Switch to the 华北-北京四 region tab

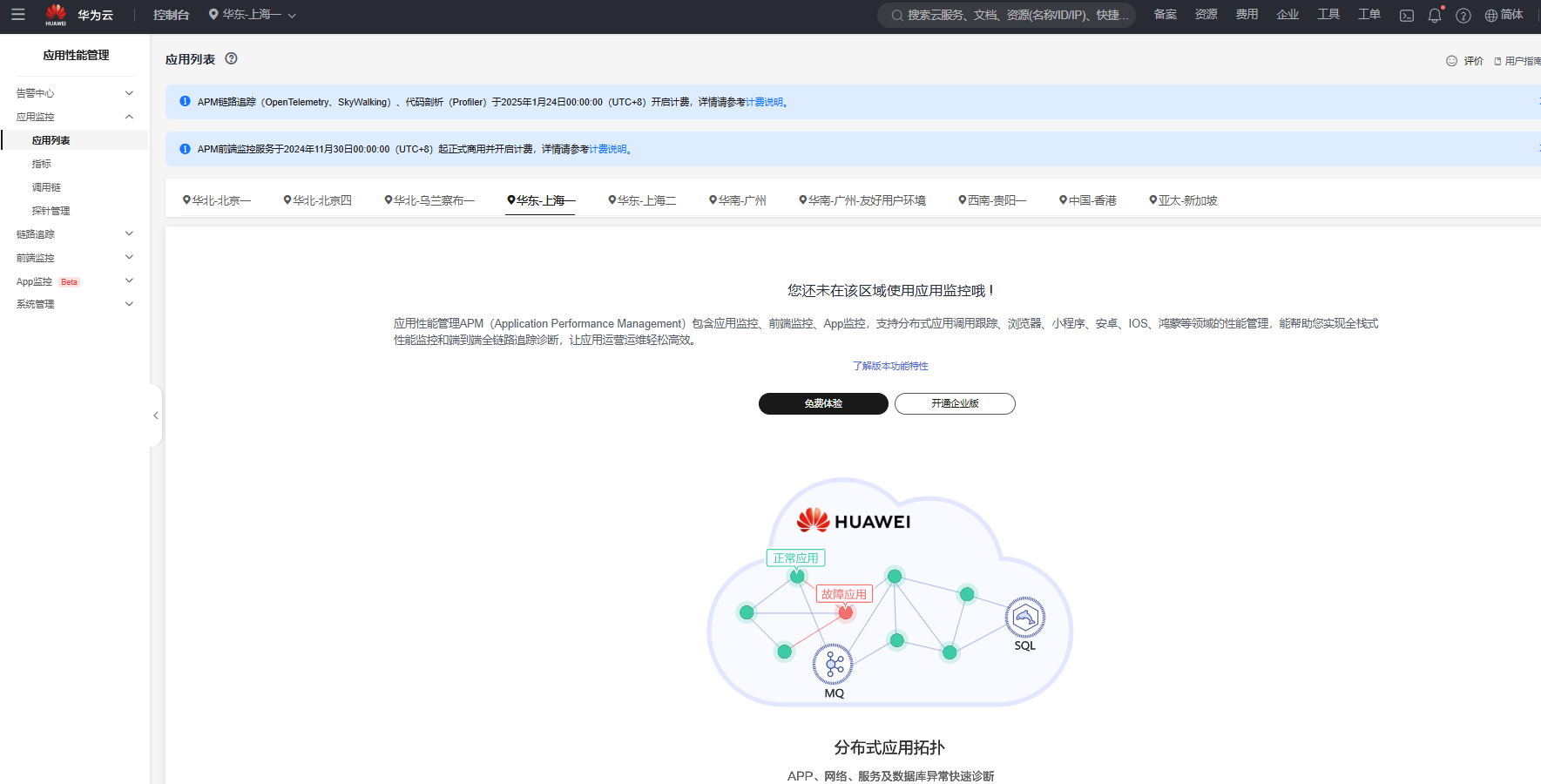(x=318, y=200)
